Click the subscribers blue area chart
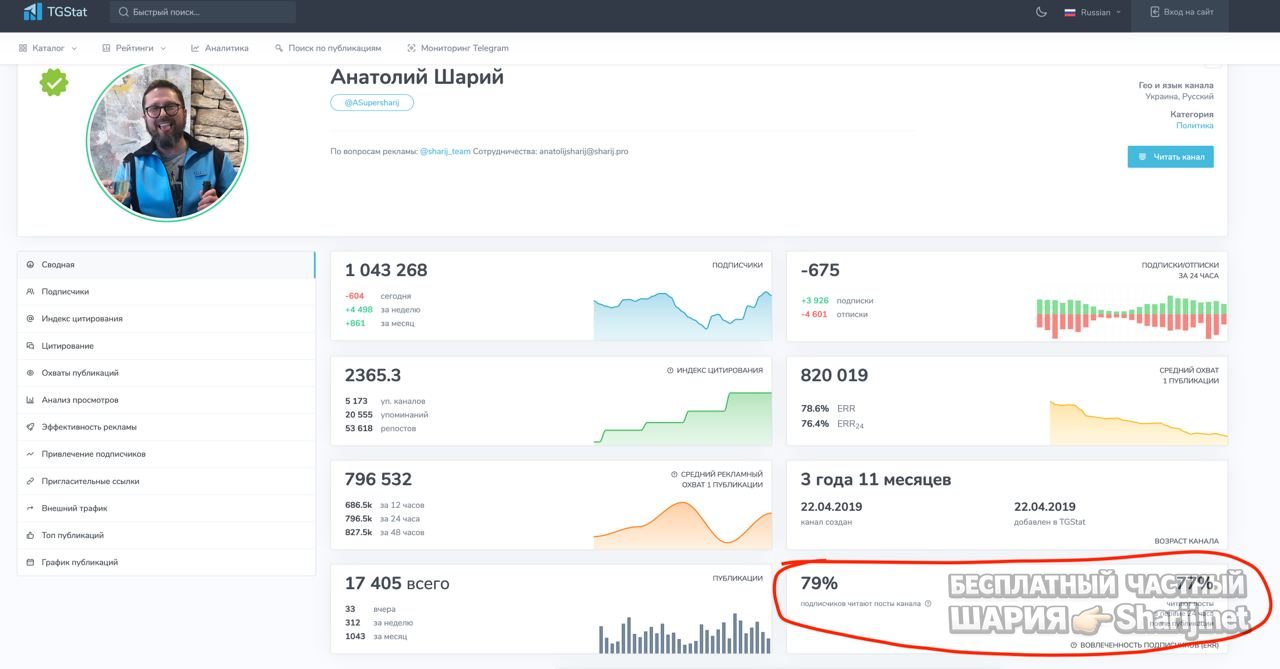The image size is (1280, 669). [x=682, y=315]
